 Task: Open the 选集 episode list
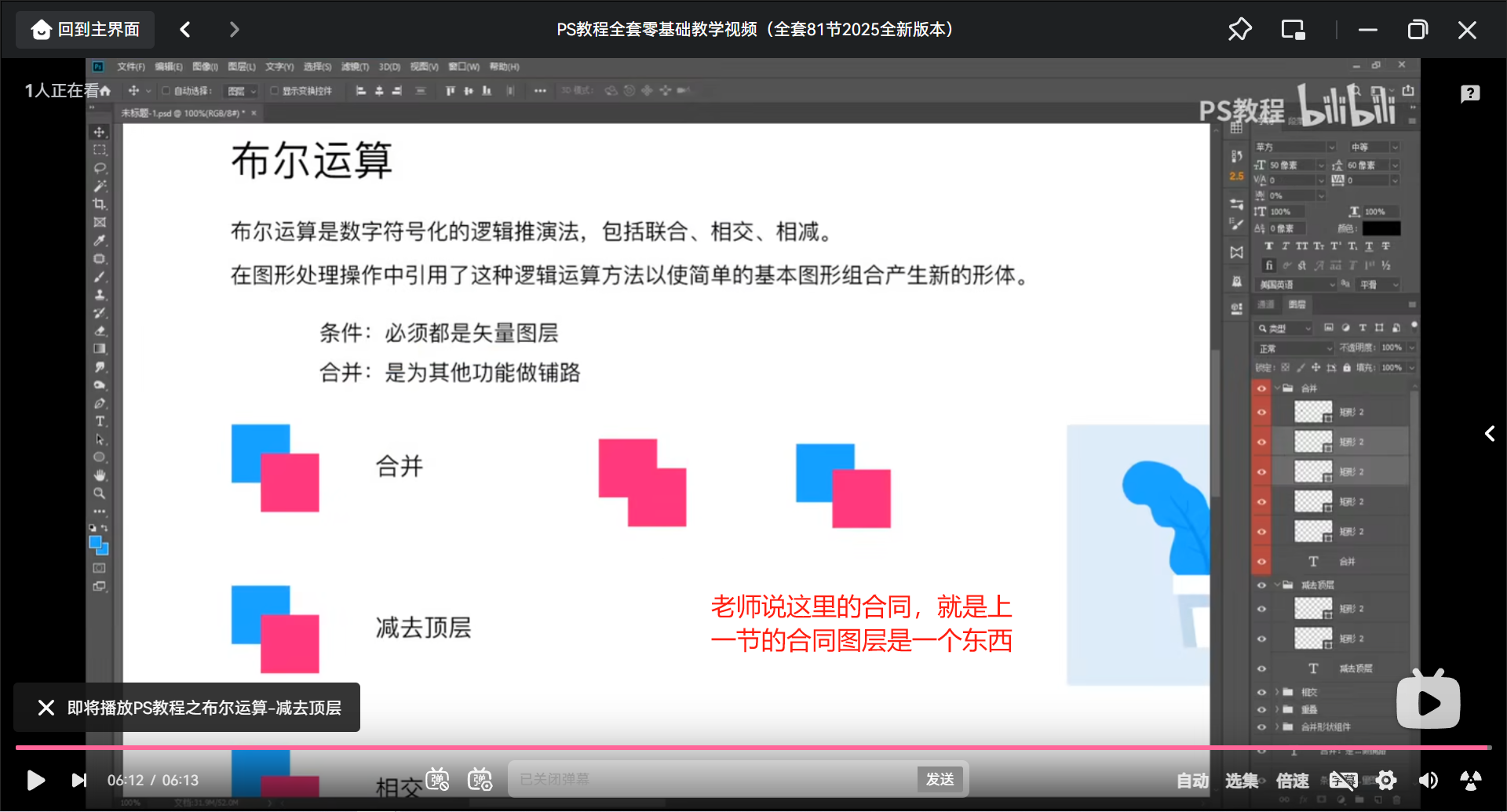(1241, 781)
